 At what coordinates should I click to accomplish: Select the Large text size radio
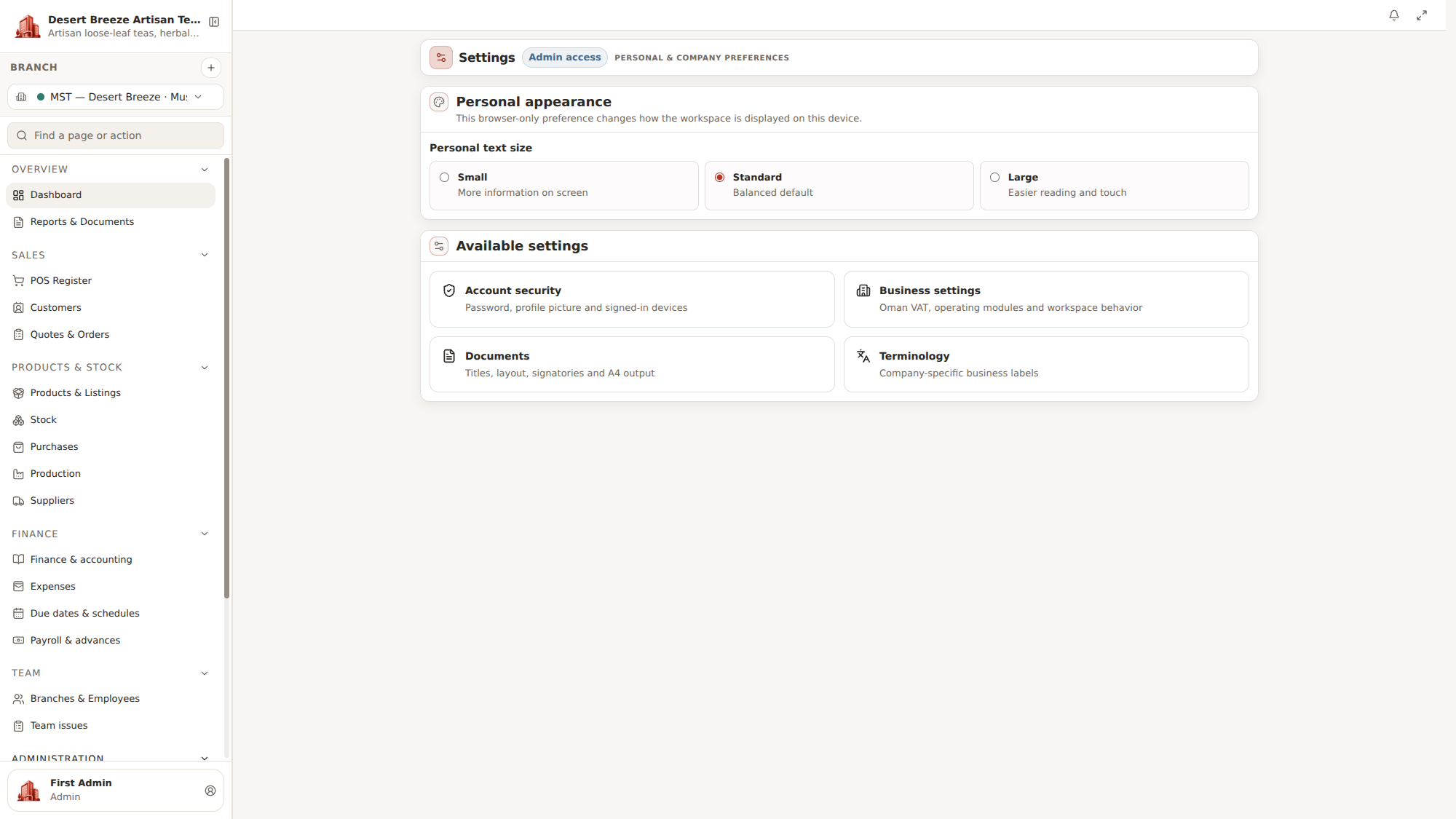click(994, 177)
